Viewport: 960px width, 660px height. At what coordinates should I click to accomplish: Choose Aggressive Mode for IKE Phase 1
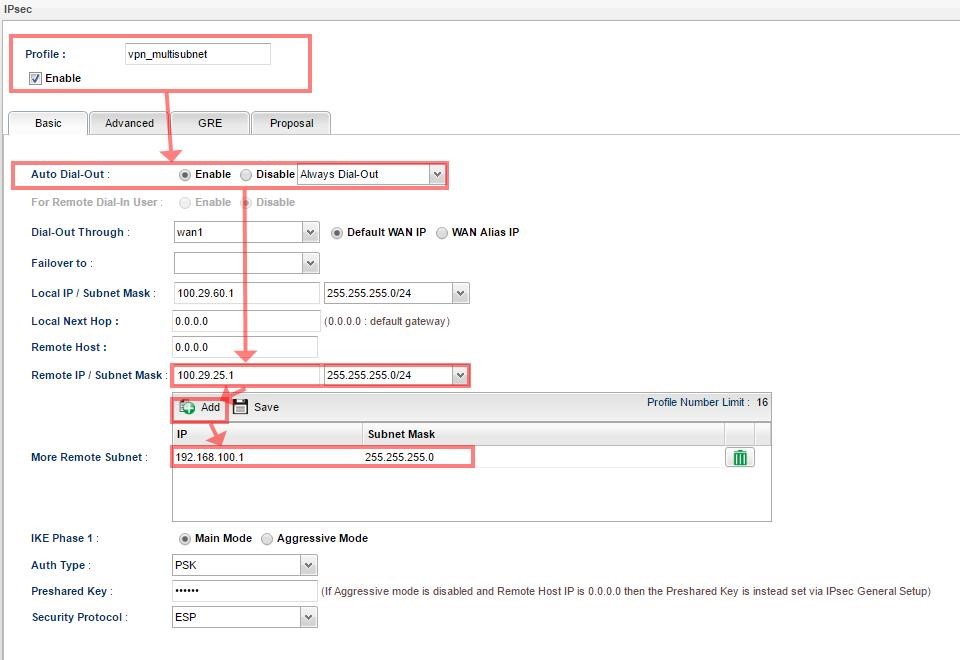[267, 538]
